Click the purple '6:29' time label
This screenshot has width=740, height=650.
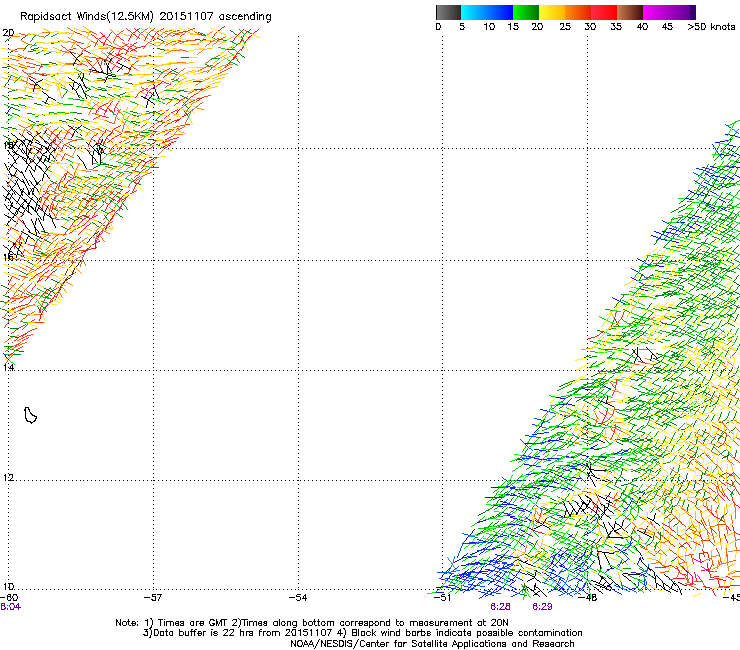pyautogui.click(x=542, y=607)
